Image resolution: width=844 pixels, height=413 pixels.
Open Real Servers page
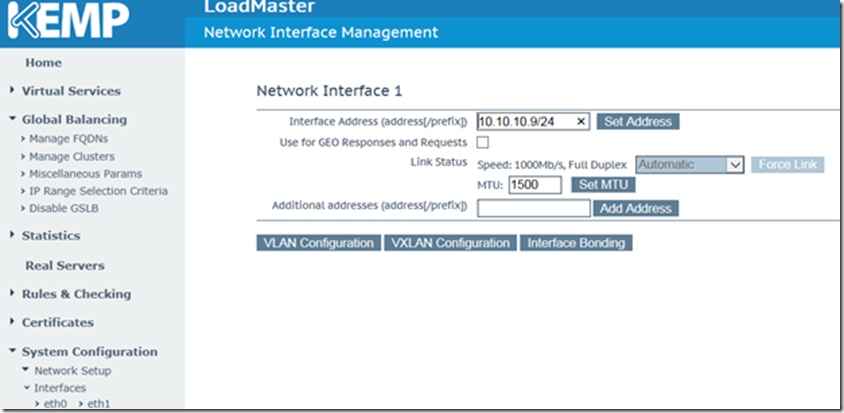tap(65, 266)
